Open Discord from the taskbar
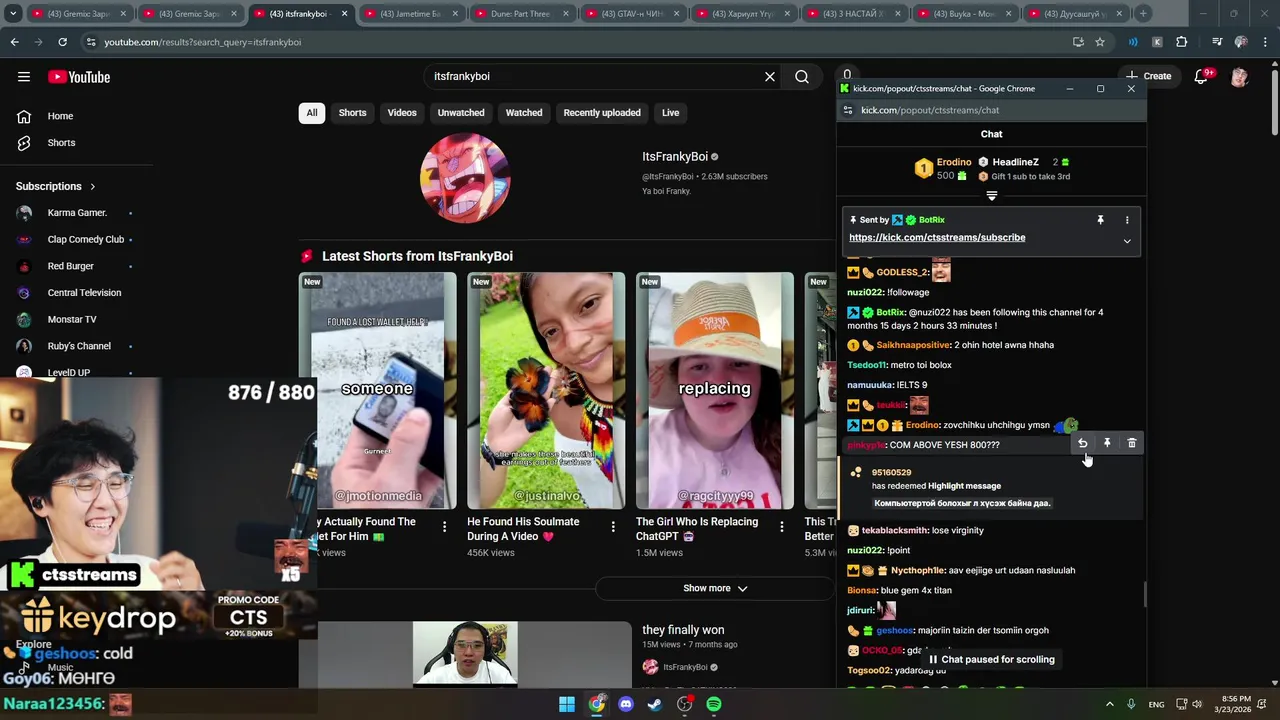This screenshot has height=720, width=1280. [626, 704]
